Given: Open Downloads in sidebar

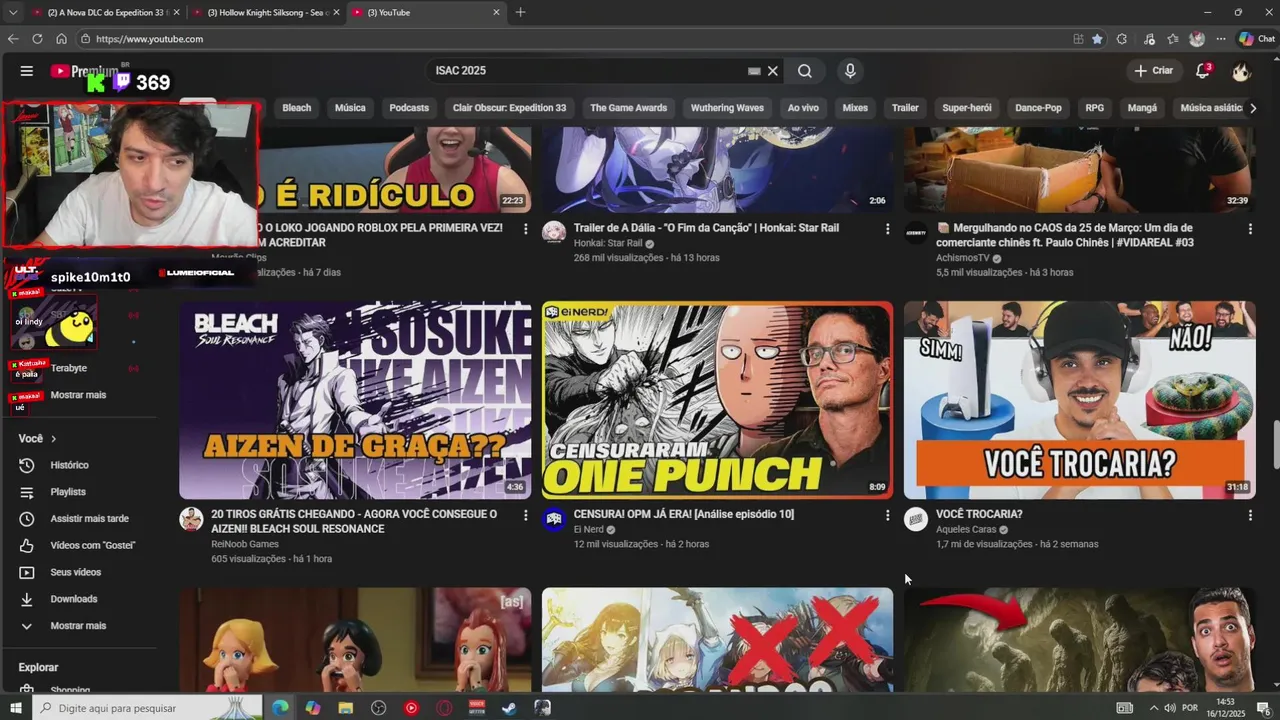Looking at the screenshot, I should click(73, 599).
